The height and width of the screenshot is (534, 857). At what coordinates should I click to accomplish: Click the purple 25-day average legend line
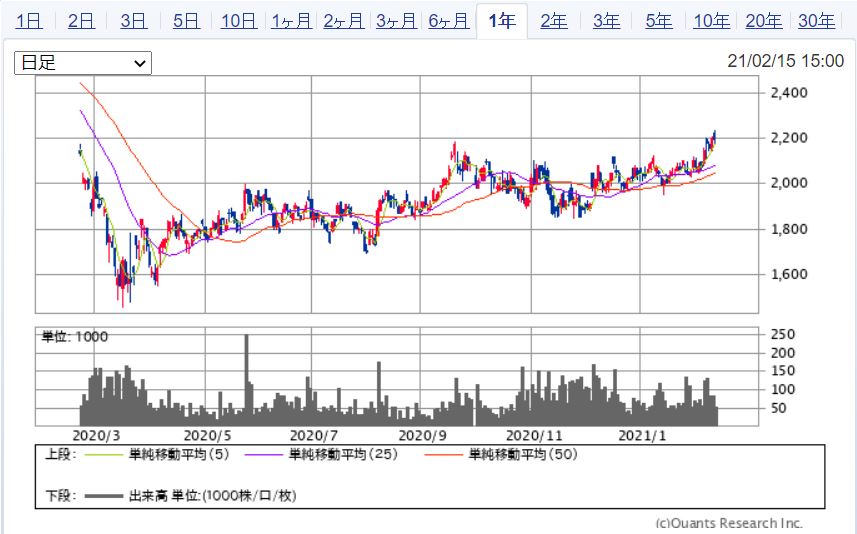click(263, 455)
